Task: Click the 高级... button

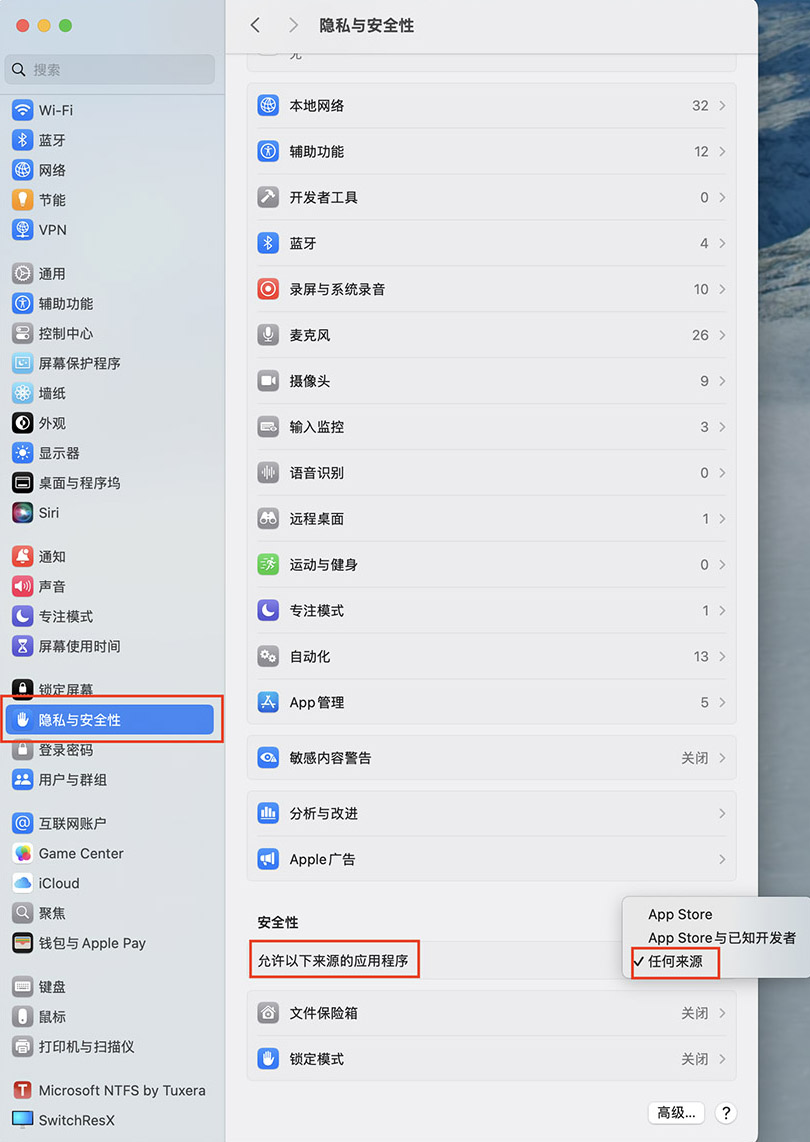Action: pos(677,1113)
